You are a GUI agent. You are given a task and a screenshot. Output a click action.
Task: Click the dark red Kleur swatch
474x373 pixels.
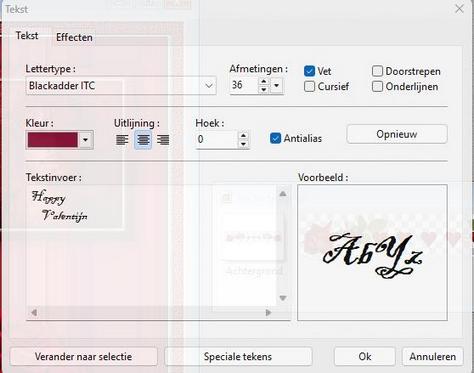(x=53, y=140)
